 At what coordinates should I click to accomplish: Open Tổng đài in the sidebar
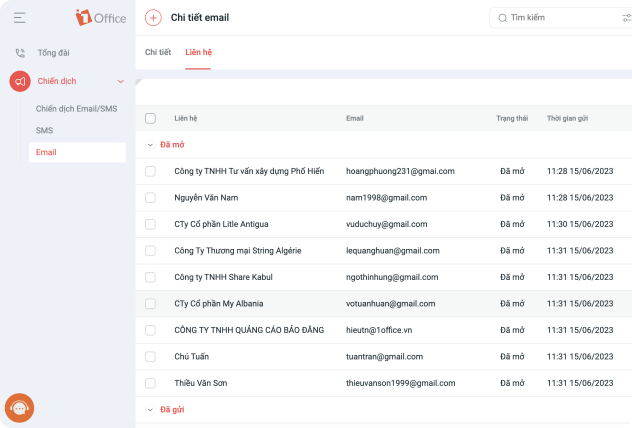click(x=54, y=53)
